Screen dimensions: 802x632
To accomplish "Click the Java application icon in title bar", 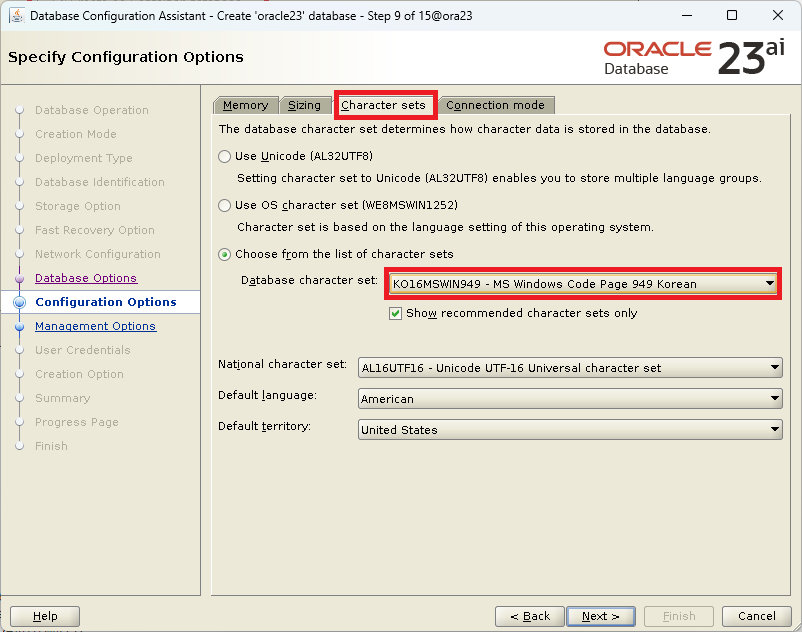I will [16, 16].
